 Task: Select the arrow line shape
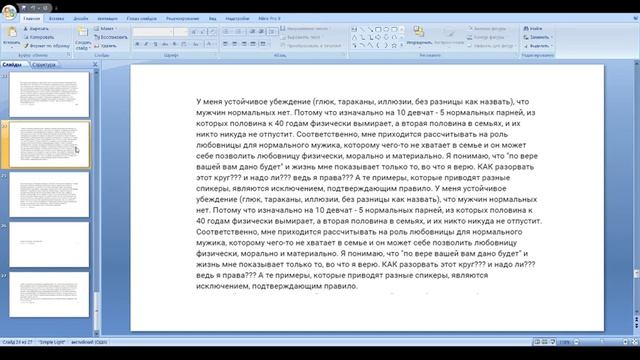click(x=370, y=29)
